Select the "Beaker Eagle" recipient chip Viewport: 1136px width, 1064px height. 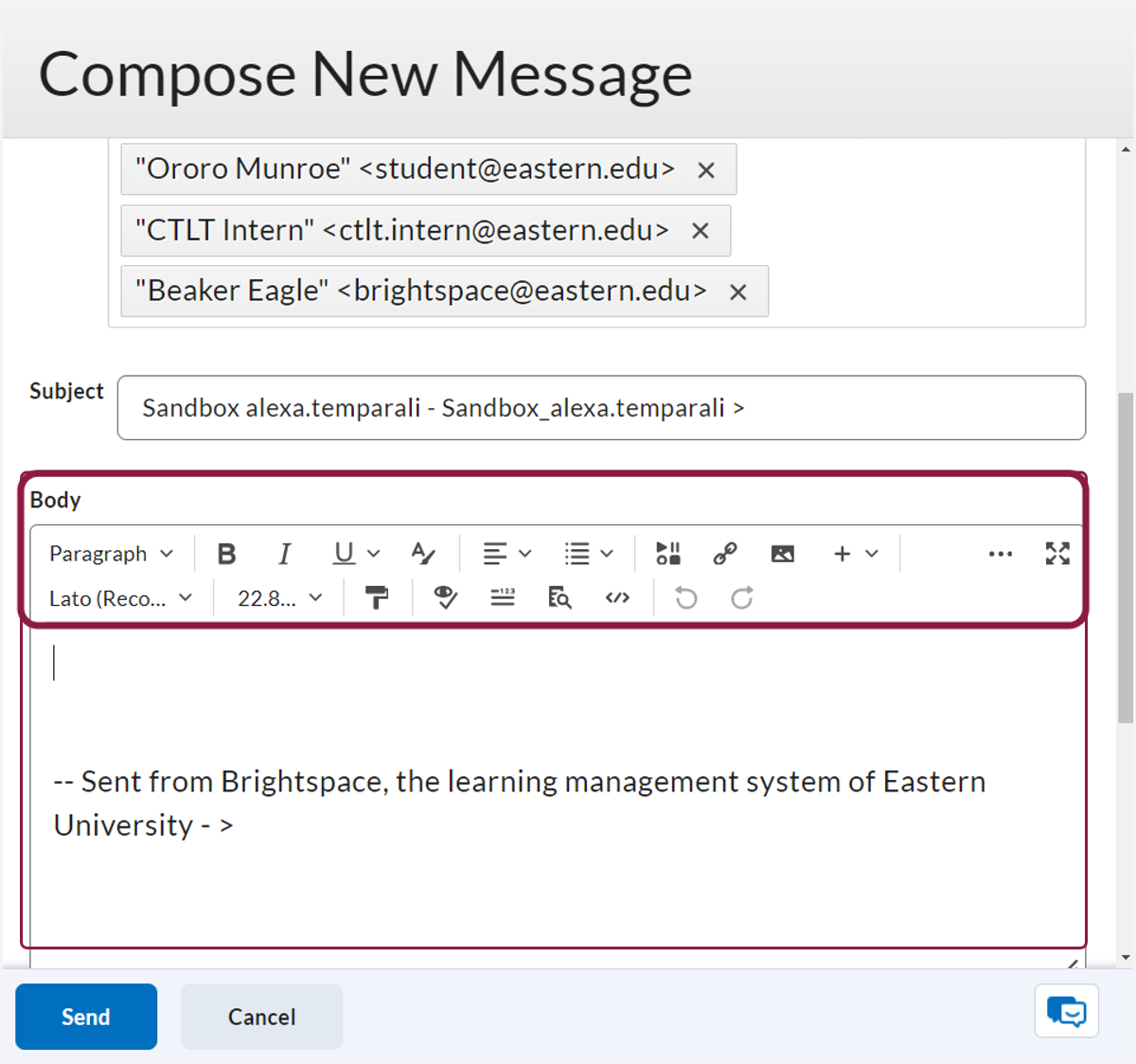(445, 292)
